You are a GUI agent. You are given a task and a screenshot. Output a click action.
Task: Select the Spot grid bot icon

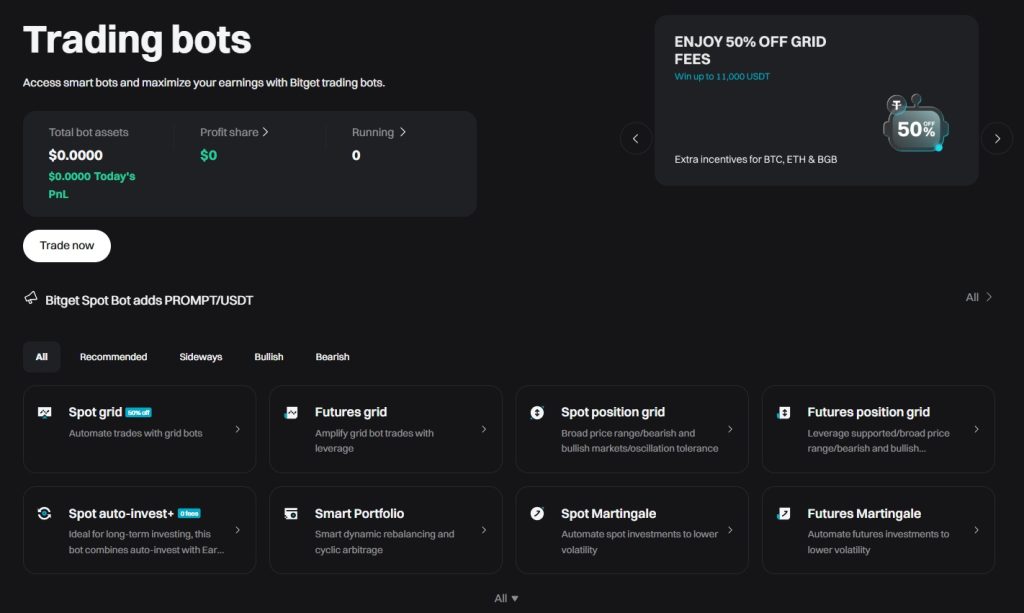pyautogui.click(x=45, y=411)
